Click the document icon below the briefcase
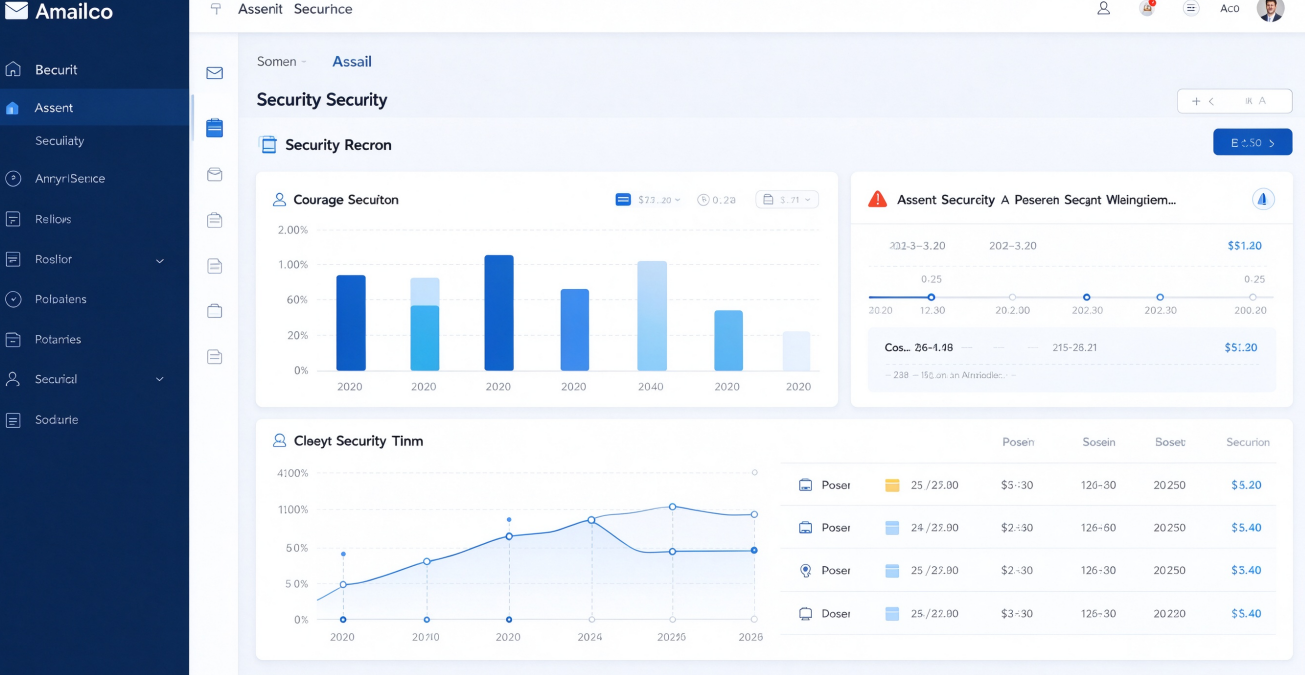The width and height of the screenshot is (1305, 675). pos(214,266)
